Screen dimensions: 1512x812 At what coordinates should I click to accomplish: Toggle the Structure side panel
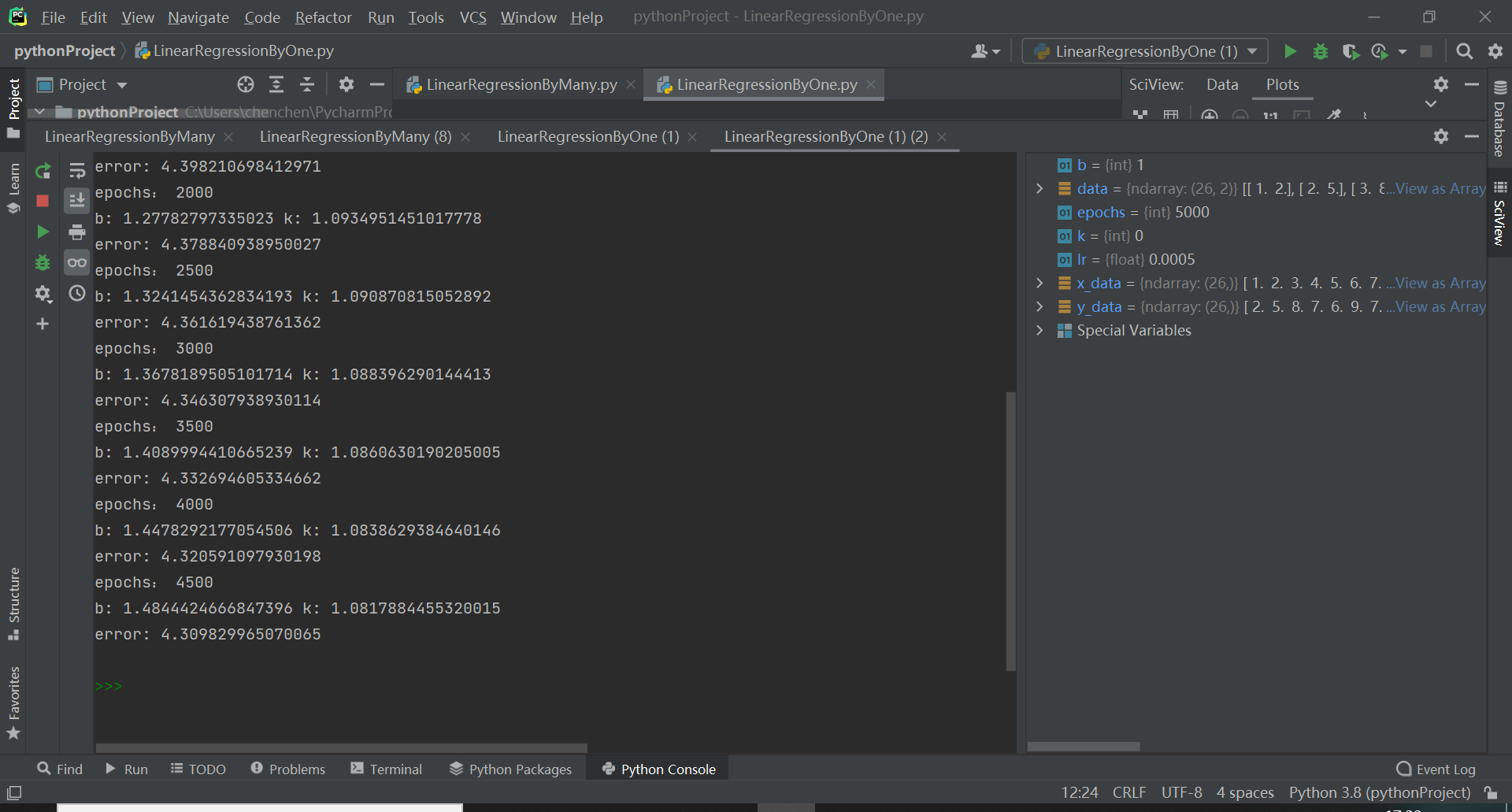click(x=13, y=604)
